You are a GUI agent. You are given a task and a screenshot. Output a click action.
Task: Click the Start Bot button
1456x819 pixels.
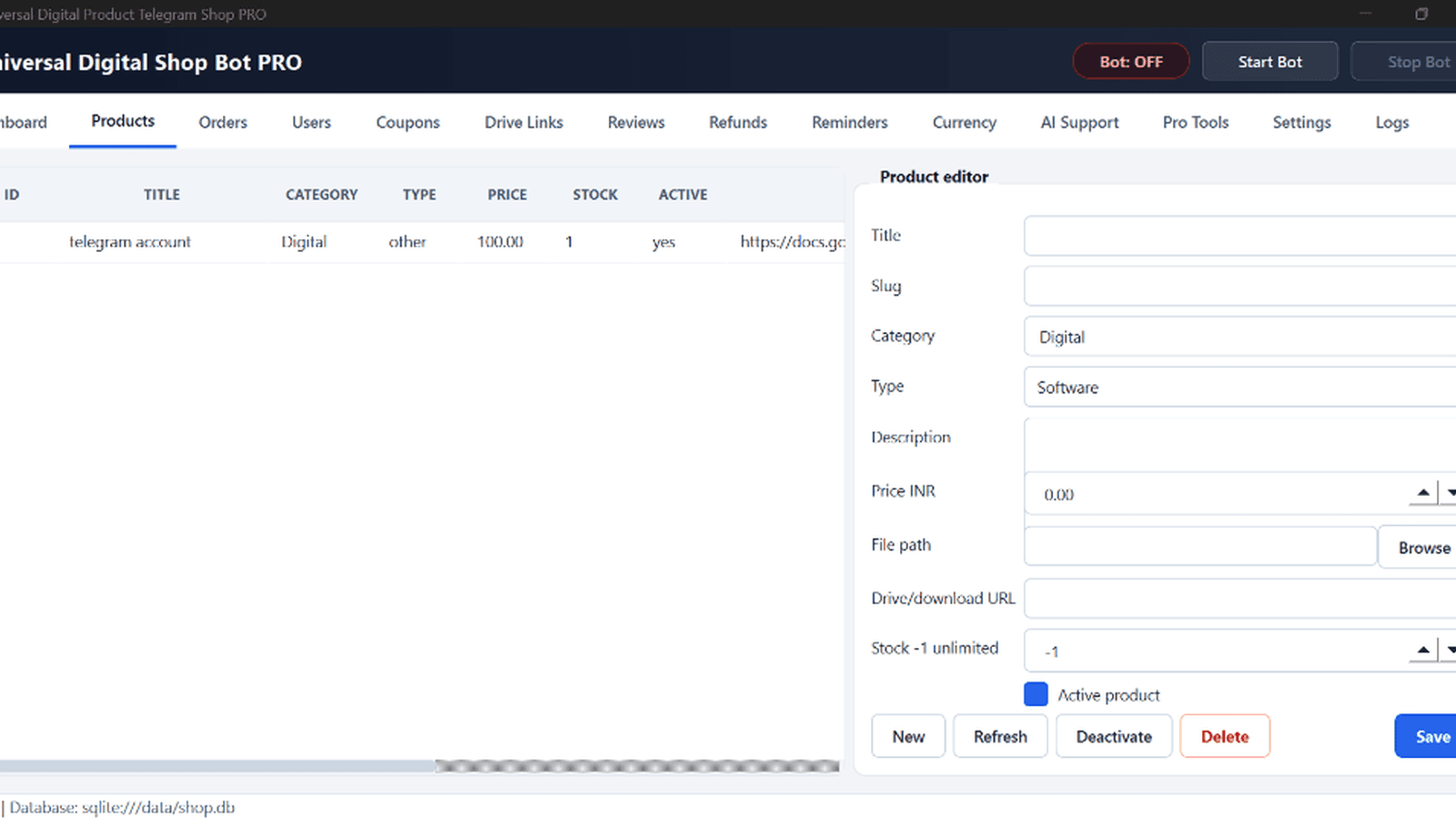[1270, 62]
